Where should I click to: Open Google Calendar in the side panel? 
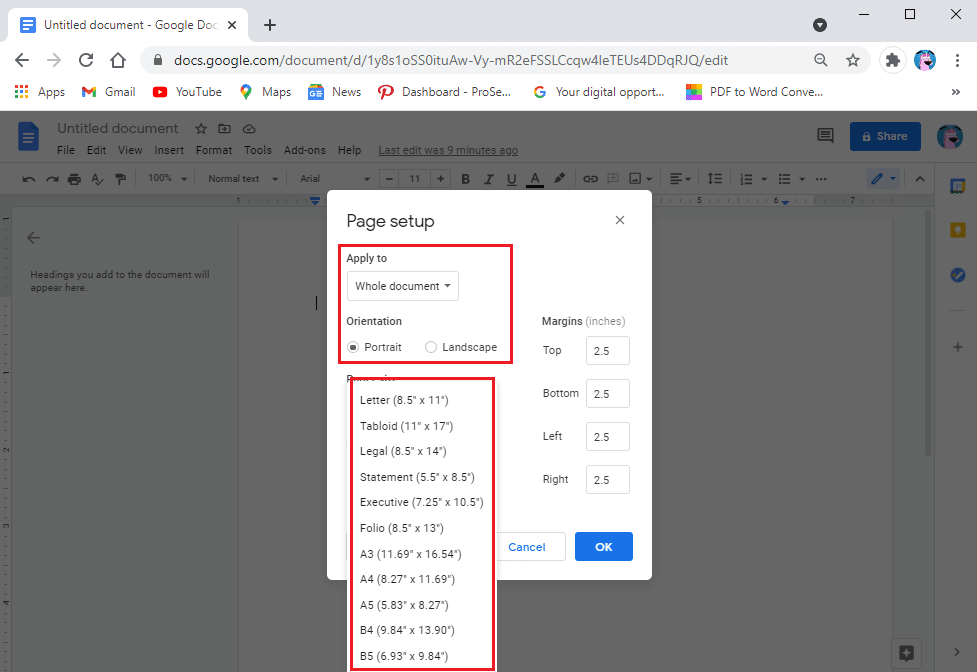click(957, 185)
